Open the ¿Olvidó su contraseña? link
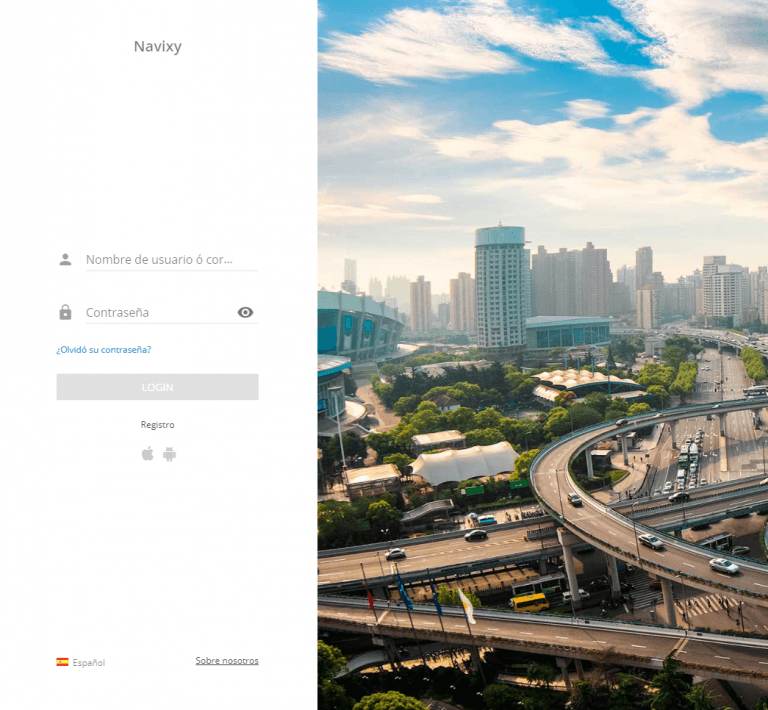768x710 pixels. [104, 350]
